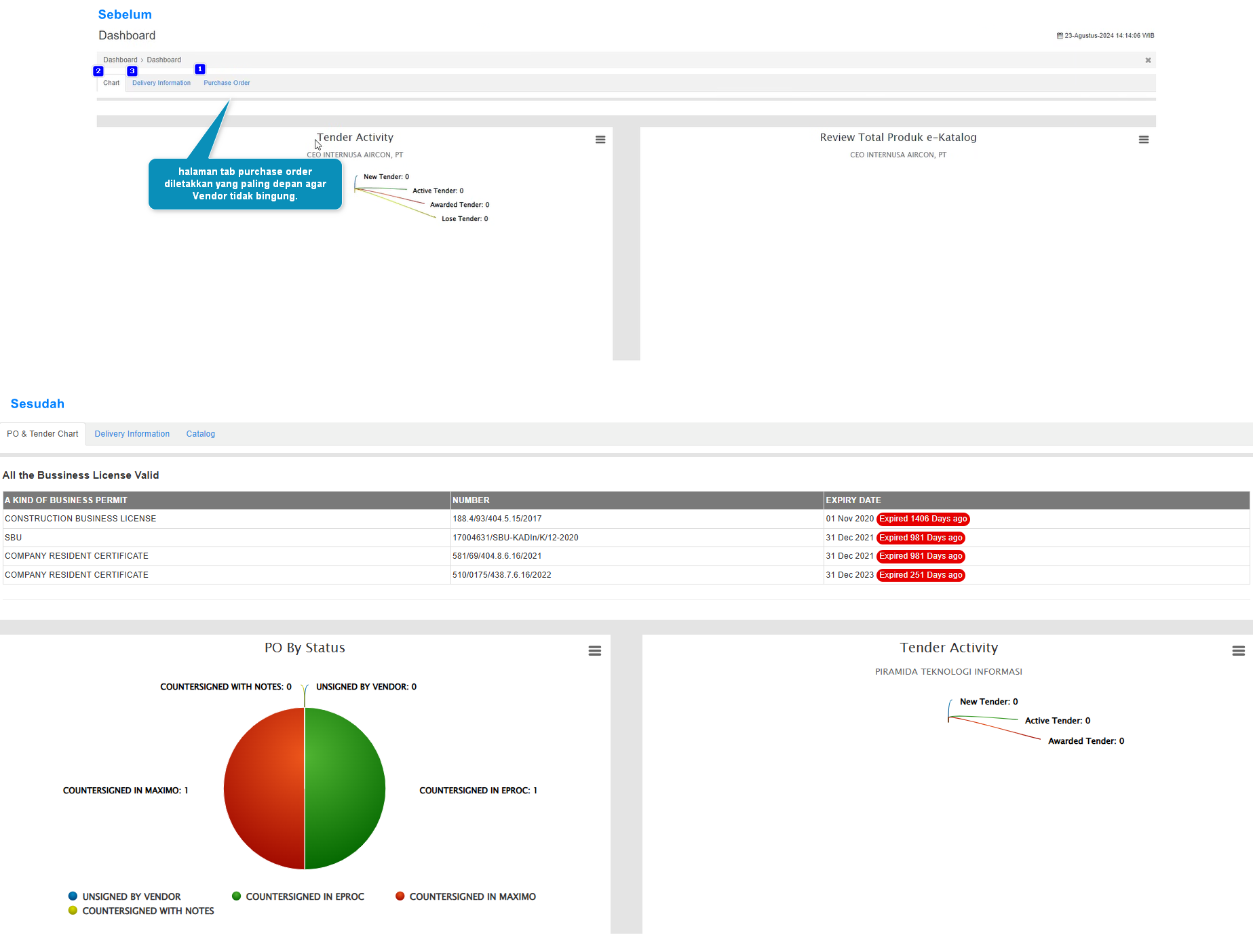The width and height of the screenshot is (1253, 952).
Task: Select the PO & Tender Chart tab
Action: [x=43, y=434]
